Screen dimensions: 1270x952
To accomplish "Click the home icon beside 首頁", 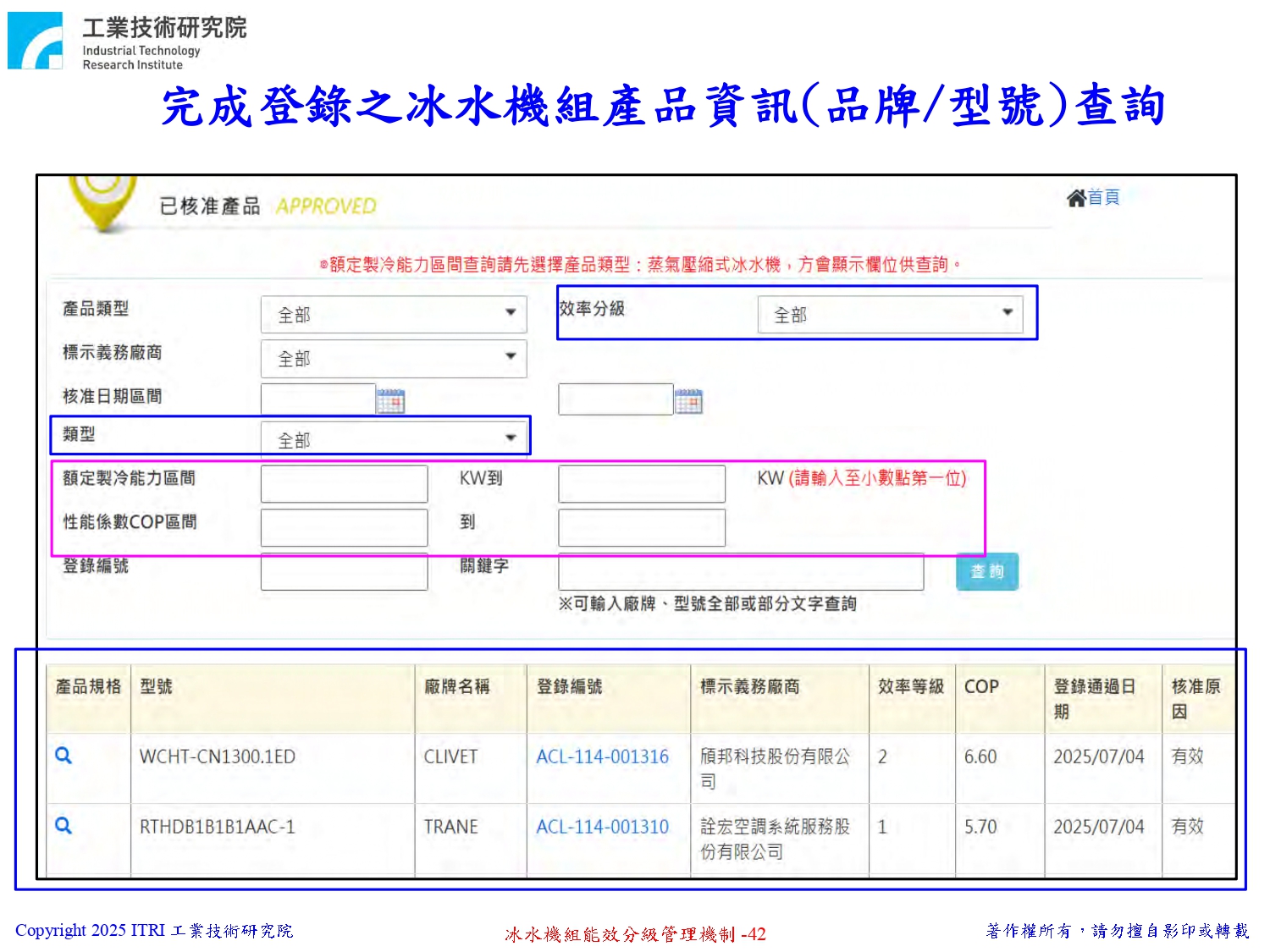I will click(1075, 198).
